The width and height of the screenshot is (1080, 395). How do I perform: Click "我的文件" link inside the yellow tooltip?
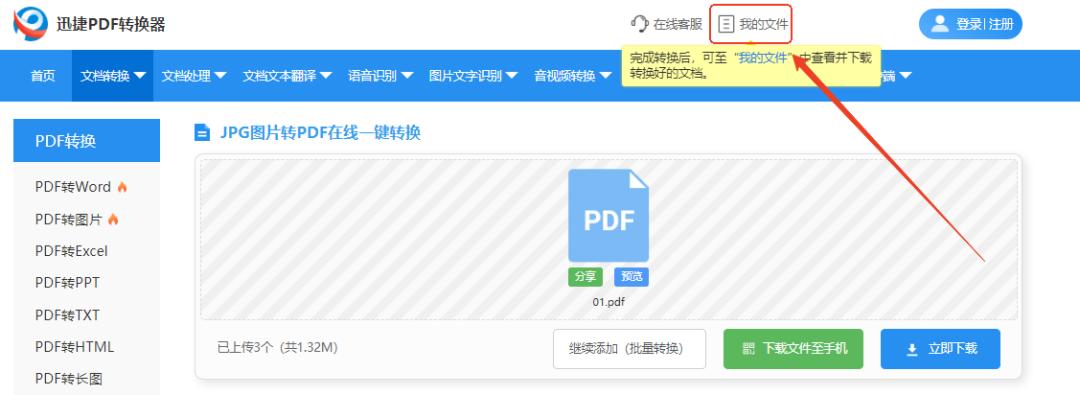coord(763,58)
